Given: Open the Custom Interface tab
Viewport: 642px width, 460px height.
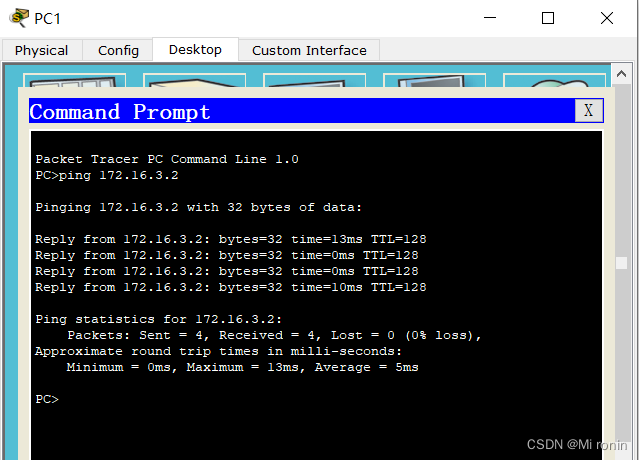Looking at the screenshot, I should 309,50.
